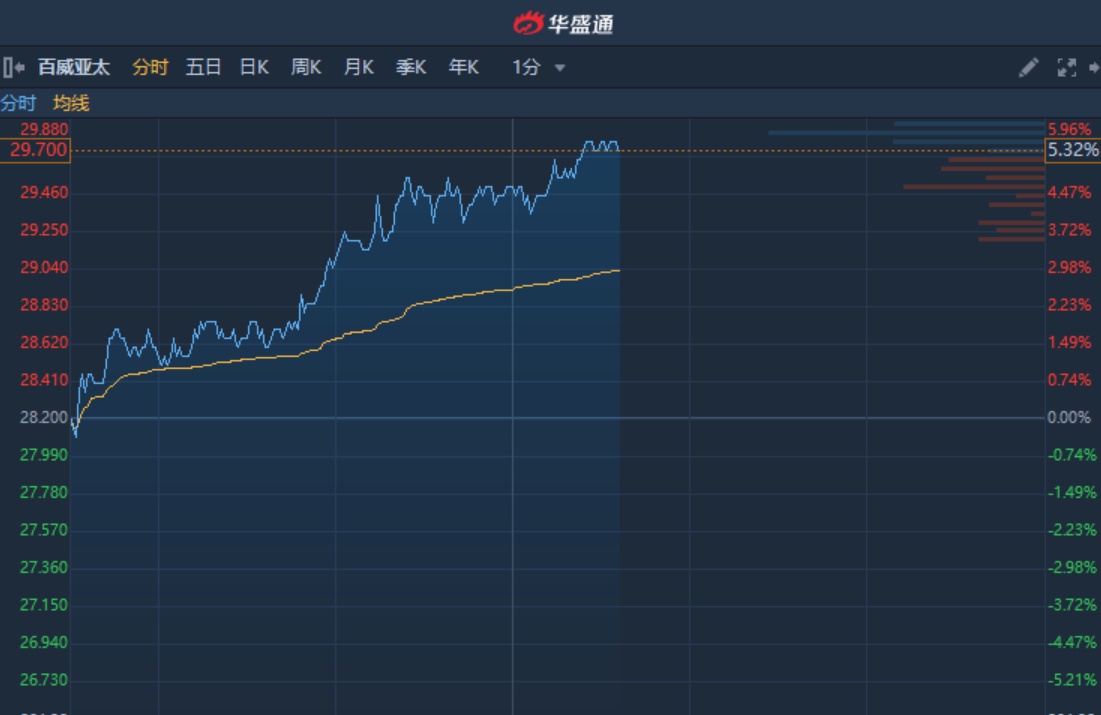Toggle the yellow 均线 average line legend

[71, 103]
